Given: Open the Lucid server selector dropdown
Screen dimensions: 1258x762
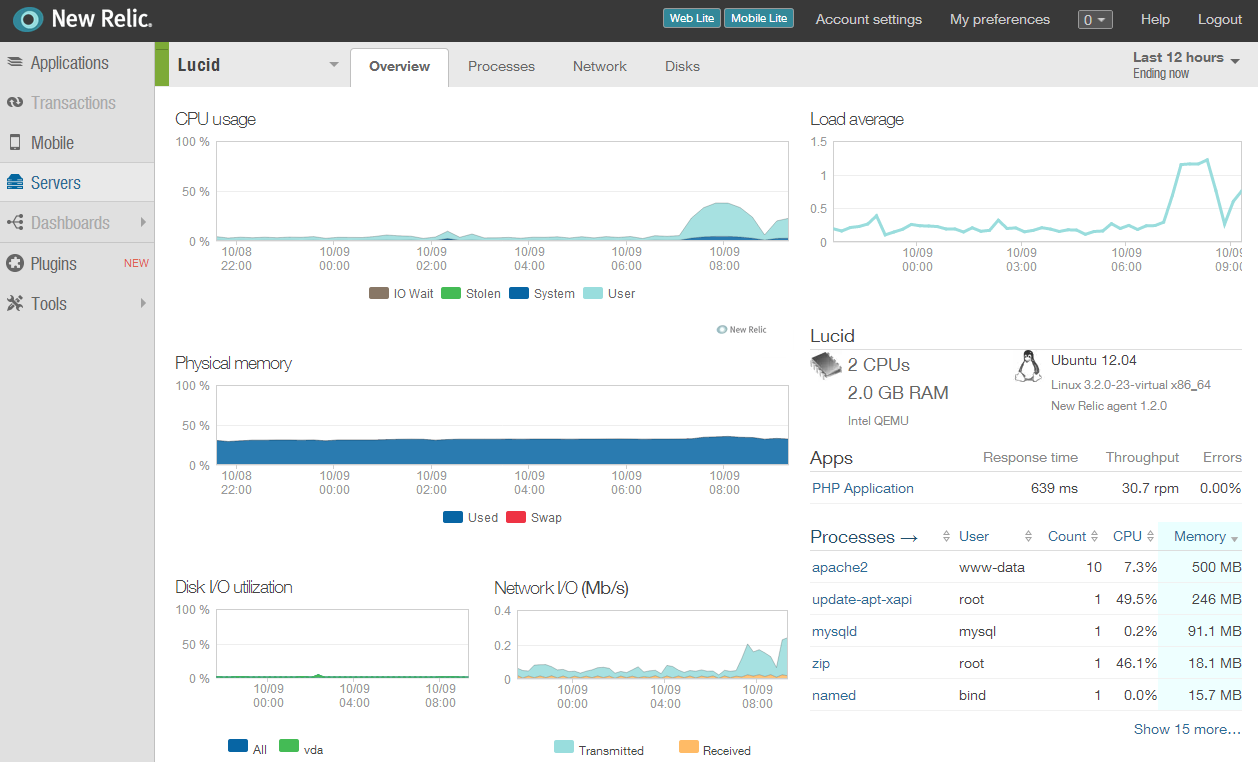Looking at the screenshot, I should pos(333,66).
